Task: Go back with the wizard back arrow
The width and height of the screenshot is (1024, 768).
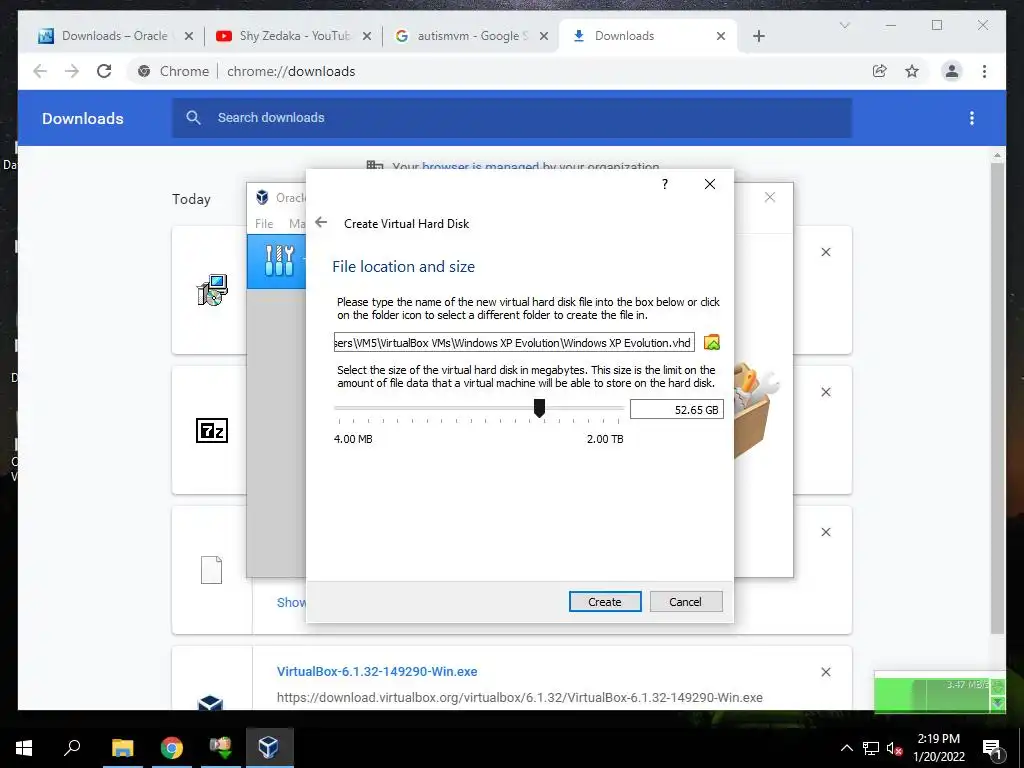Action: 321,223
